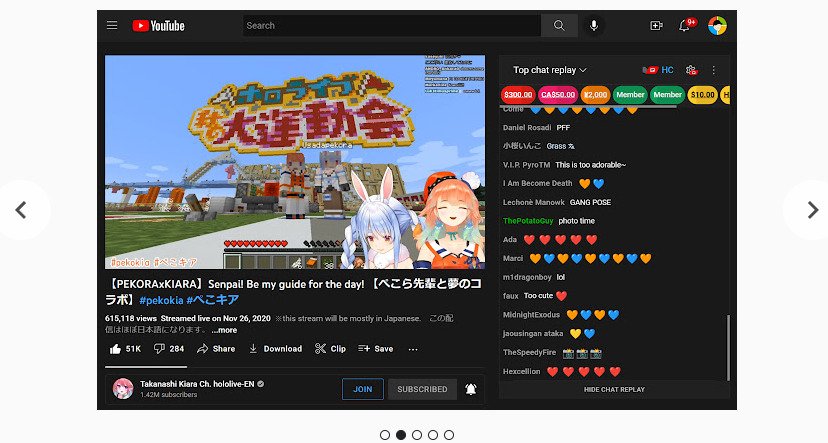This screenshot has height=443, width=828.
Task: Select the second carousel dot
Action: coord(401,435)
